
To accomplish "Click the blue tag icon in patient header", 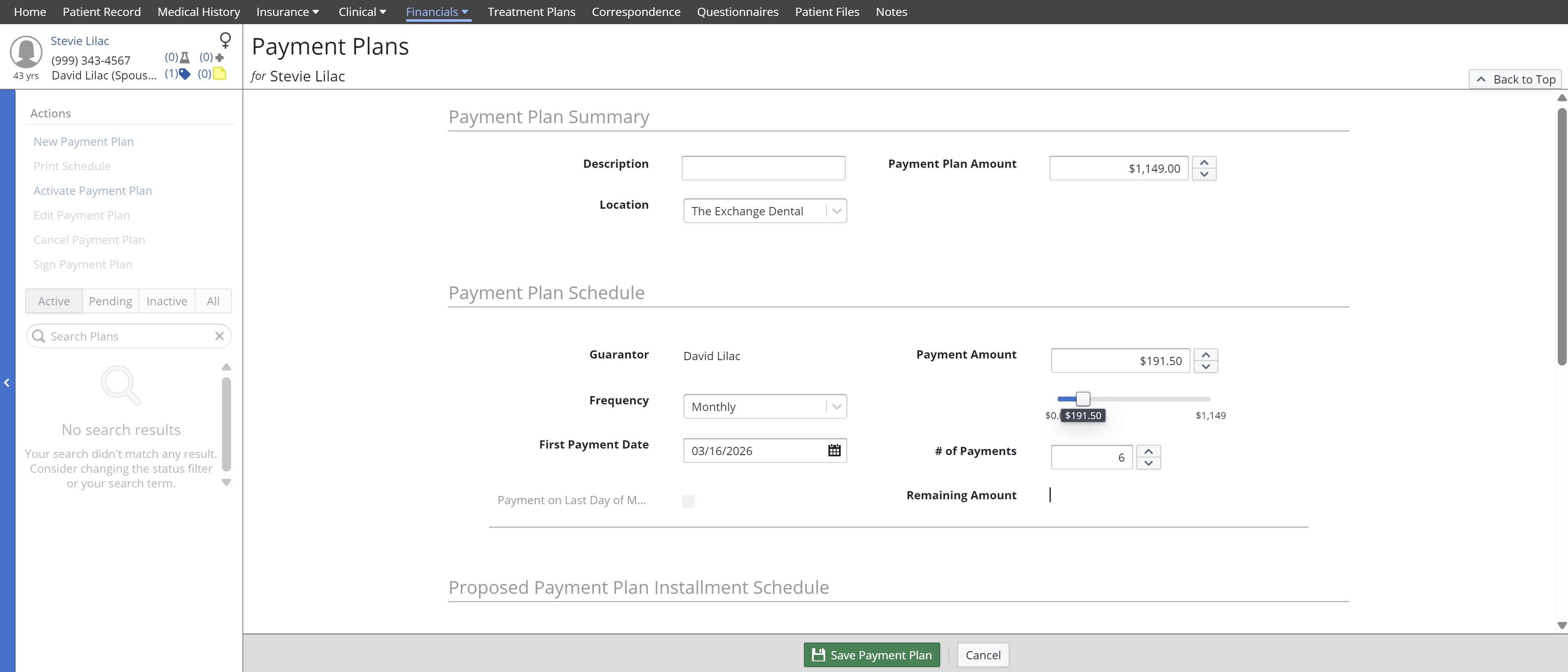I will 184,74.
